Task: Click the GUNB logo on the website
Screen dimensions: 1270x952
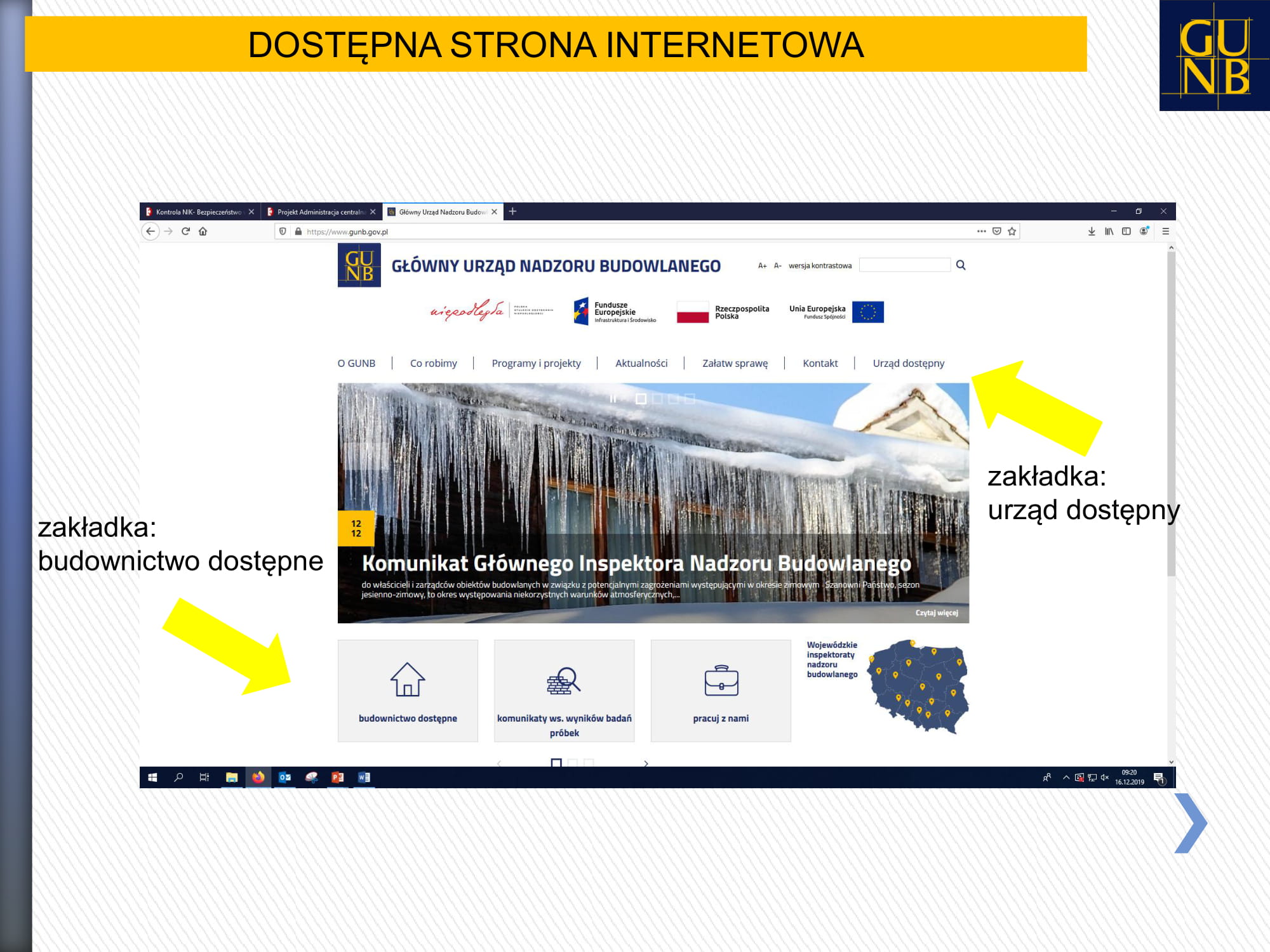Action: point(359,265)
